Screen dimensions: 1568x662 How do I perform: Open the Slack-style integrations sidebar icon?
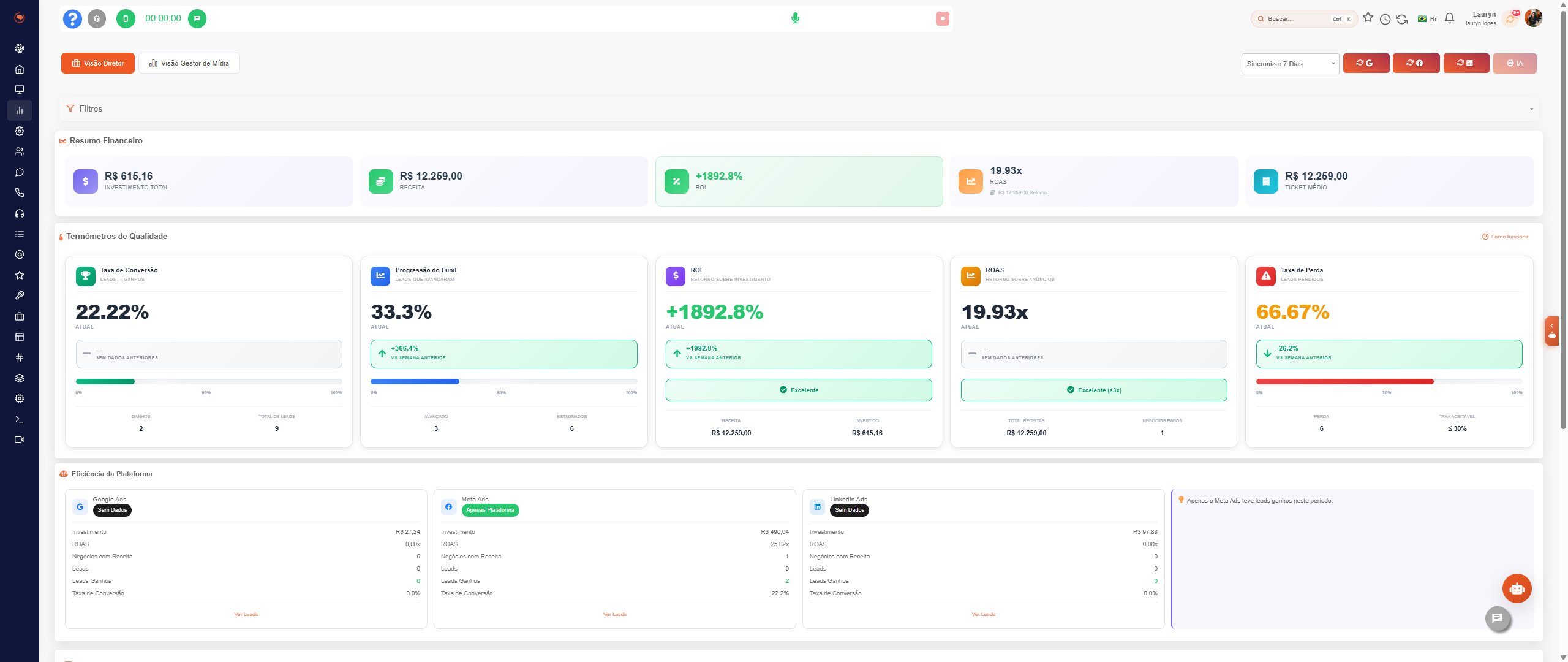20,48
